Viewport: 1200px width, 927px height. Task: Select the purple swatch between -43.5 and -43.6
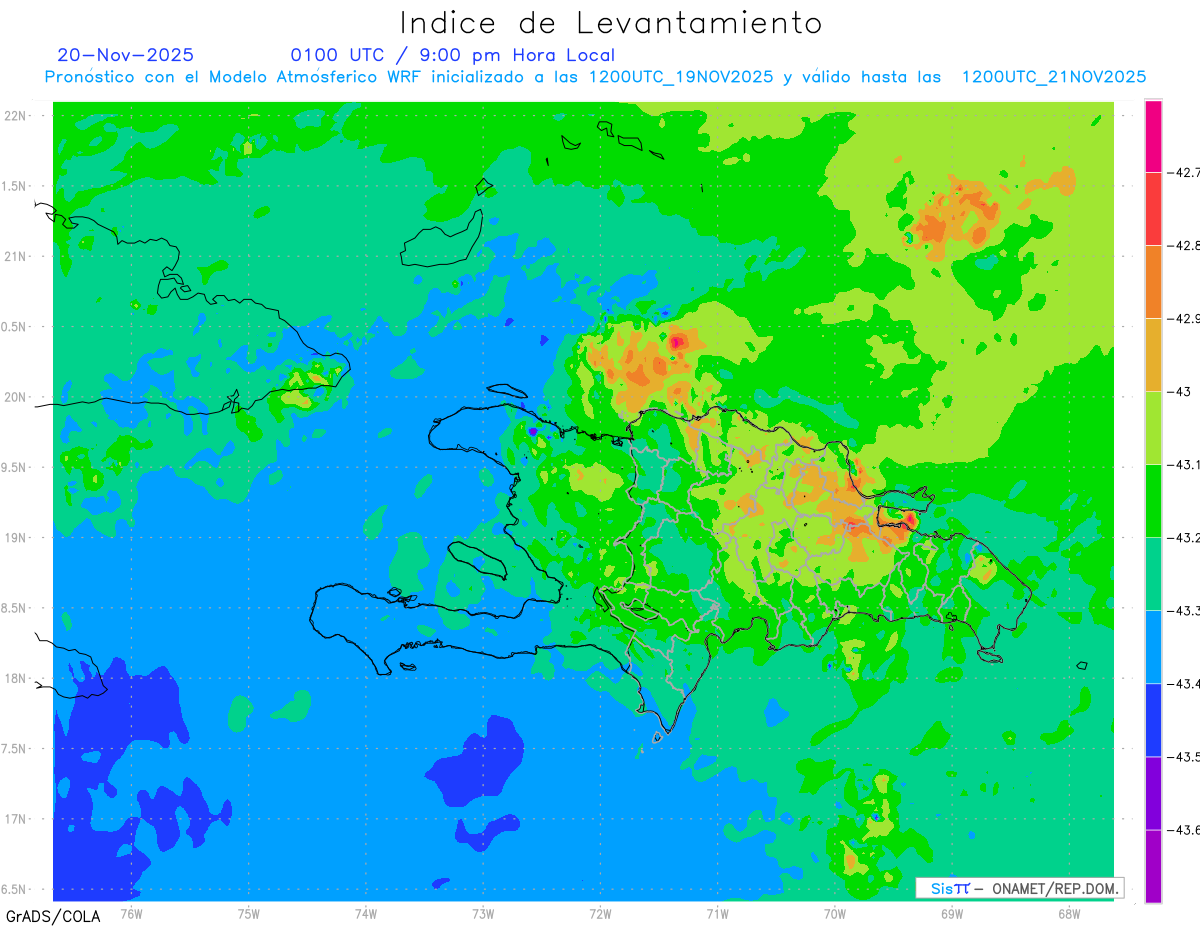[x=1153, y=792]
